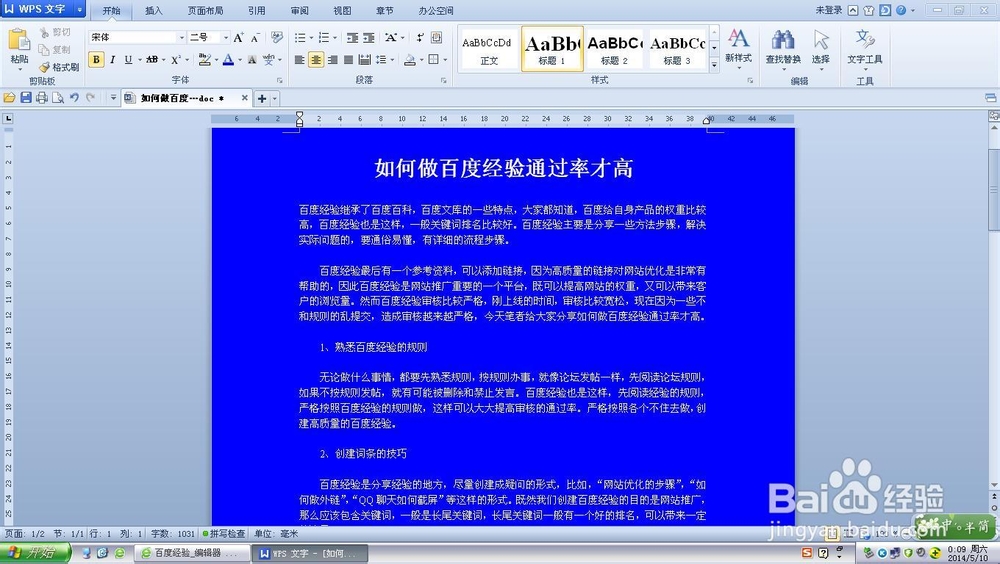Image resolution: width=1000 pixels, height=564 pixels.
Task: Open the borders dropdown arrow
Action: point(445,60)
